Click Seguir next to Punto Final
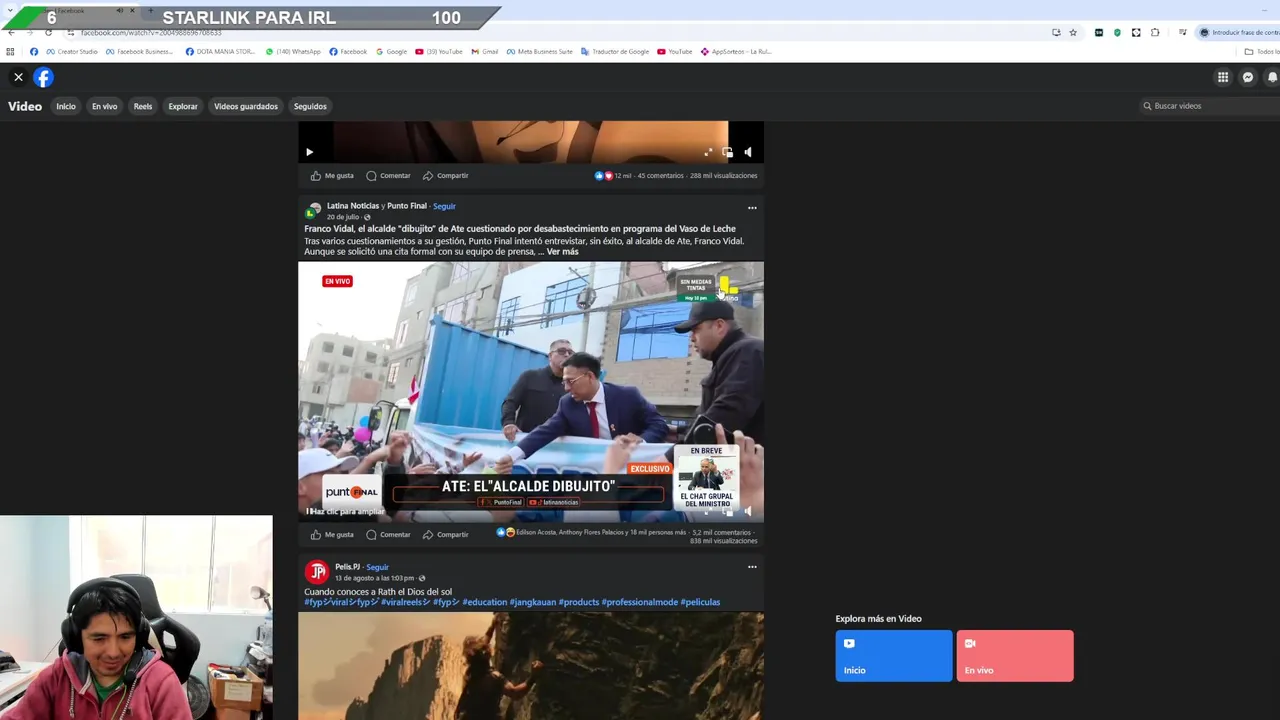The width and height of the screenshot is (1280, 720). click(444, 206)
